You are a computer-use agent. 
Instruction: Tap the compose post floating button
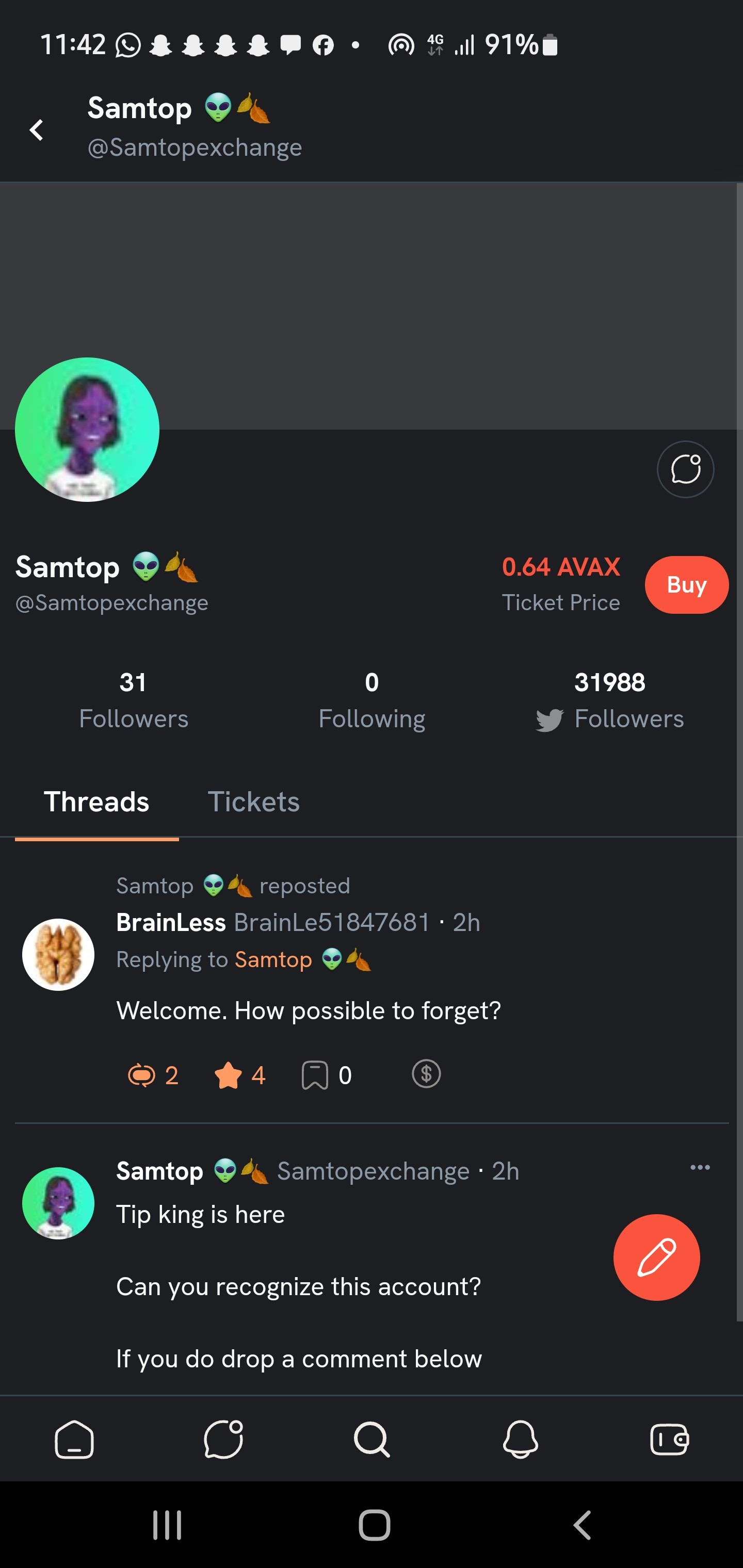[x=656, y=1257]
